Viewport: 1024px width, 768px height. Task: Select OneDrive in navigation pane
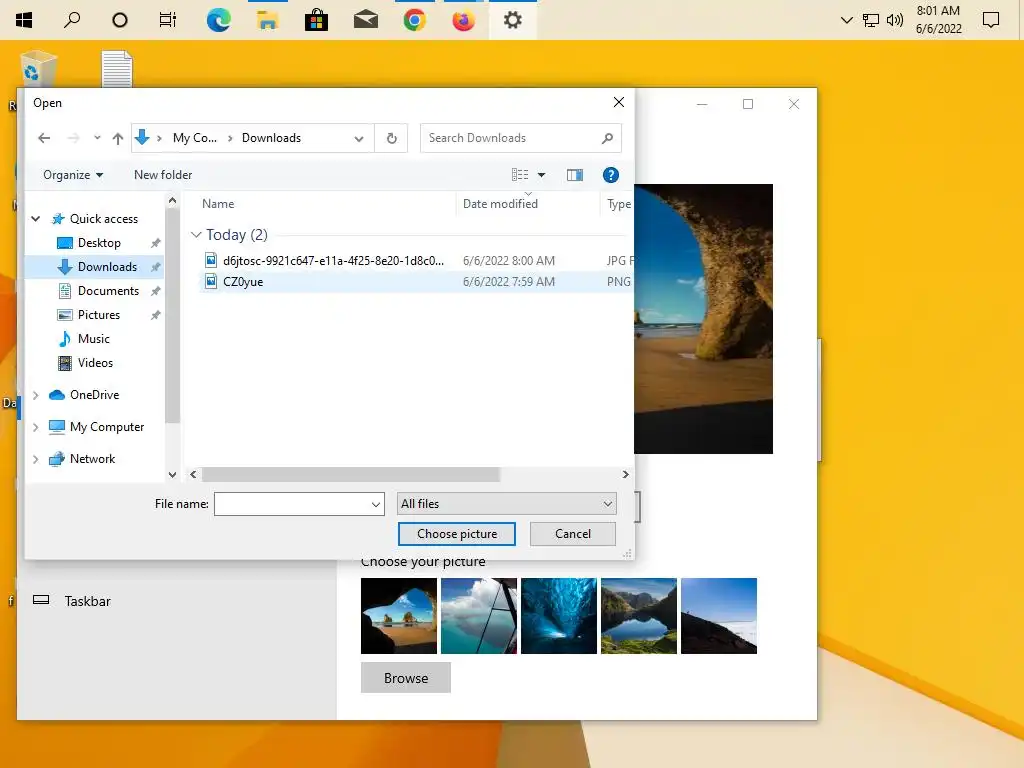[x=94, y=395]
